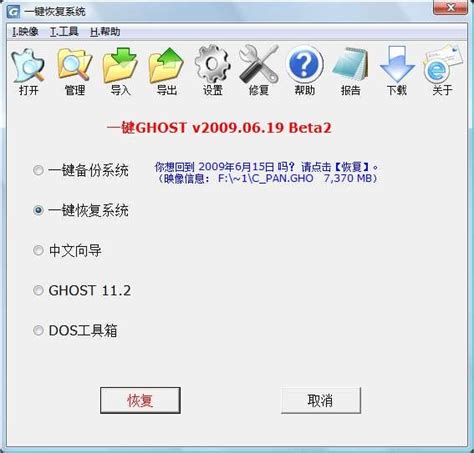Image resolution: width=474 pixels, height=453 pixels.
Task: Open the 管理 (Manage) folder icon
Action: point(74,65)
